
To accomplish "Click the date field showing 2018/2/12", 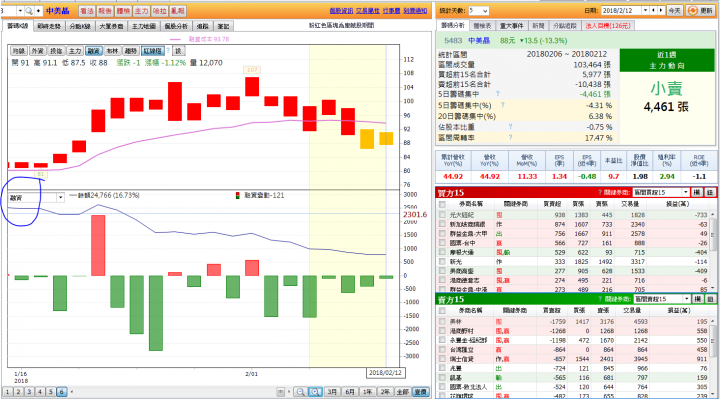I will (620, 10).
